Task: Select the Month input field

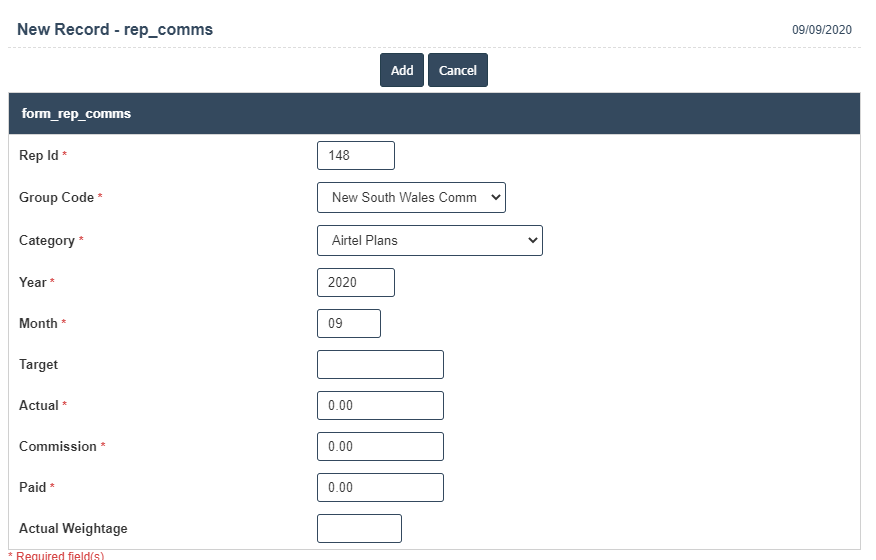Action: click(x=348, y=324)
